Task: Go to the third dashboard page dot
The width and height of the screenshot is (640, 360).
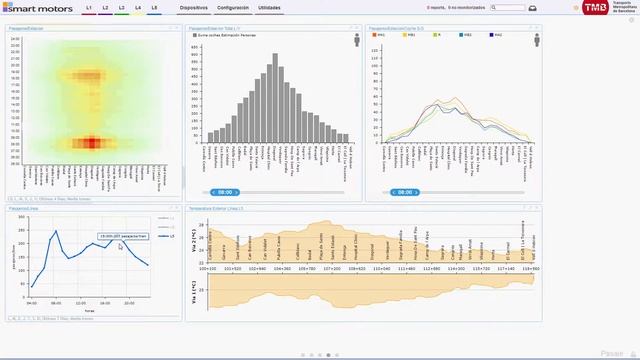Action: pyautogui.click(x=320, y=355)
